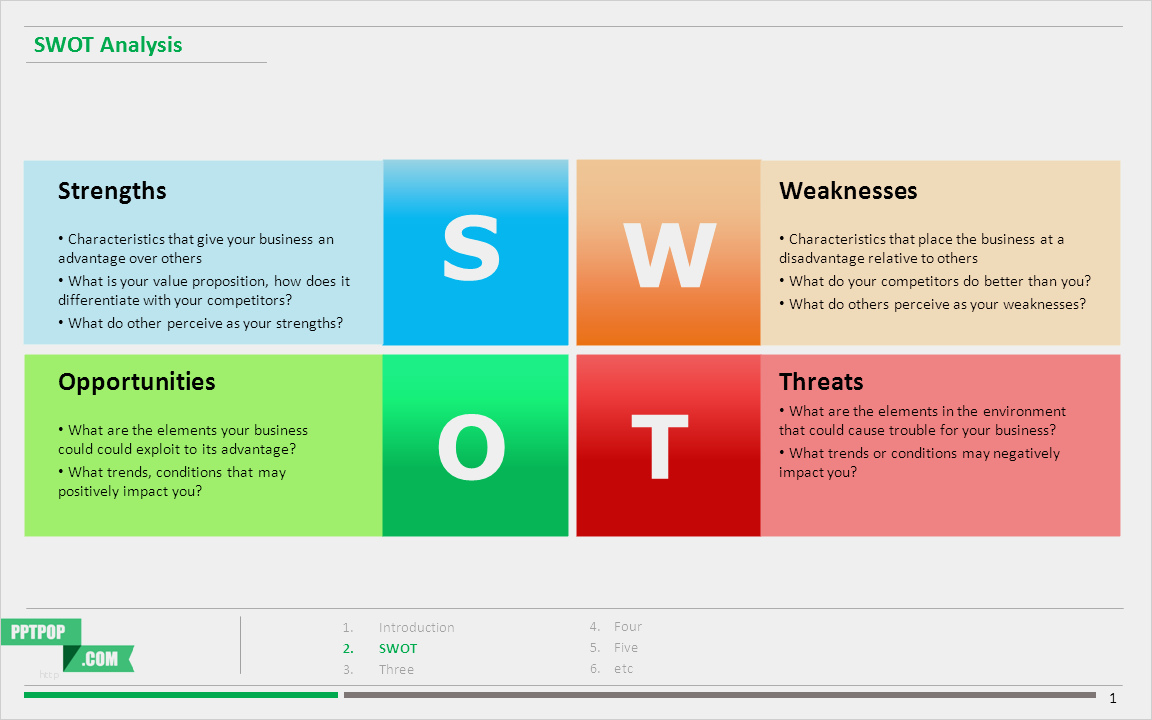Select the red T letter tile
The height and width of the screenshot is (720, 1152).
point(668,446)
